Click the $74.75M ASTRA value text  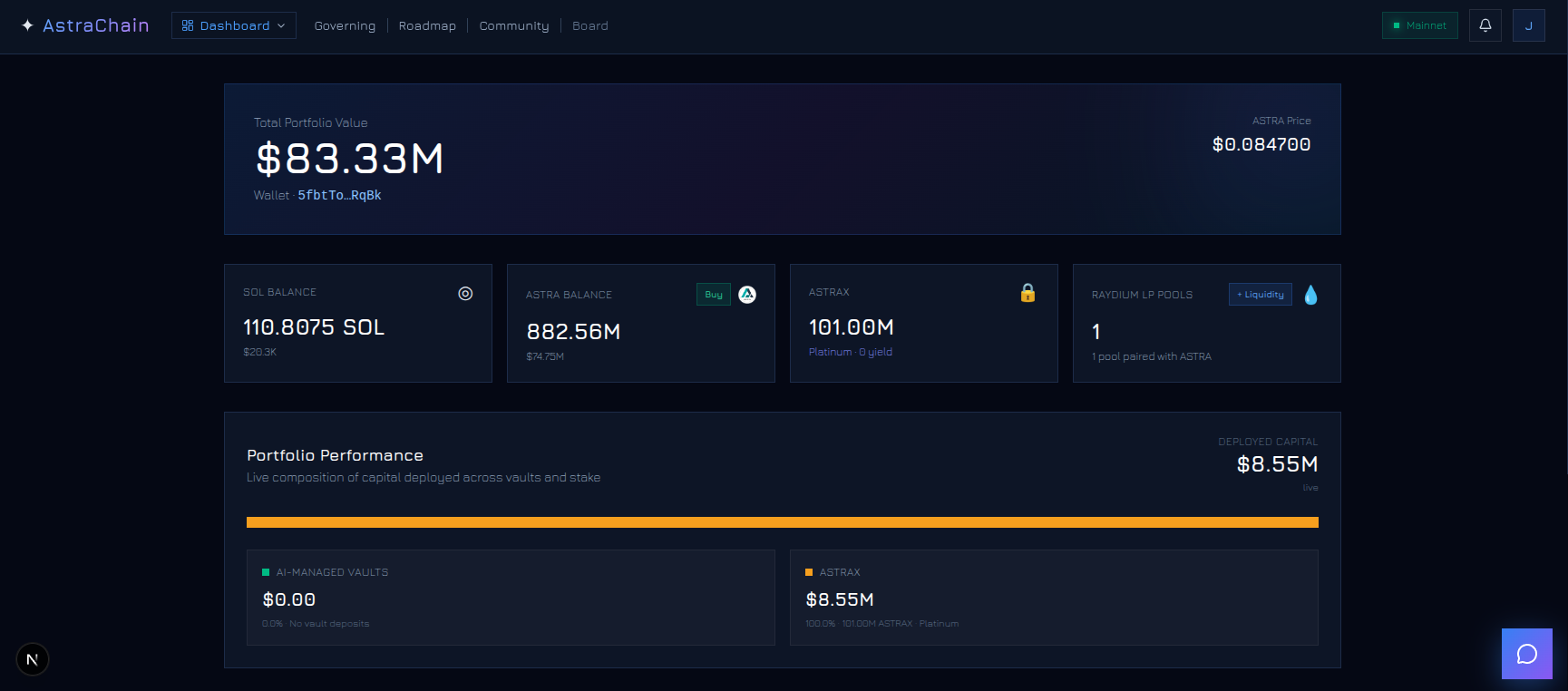click(x=545, y=356)
